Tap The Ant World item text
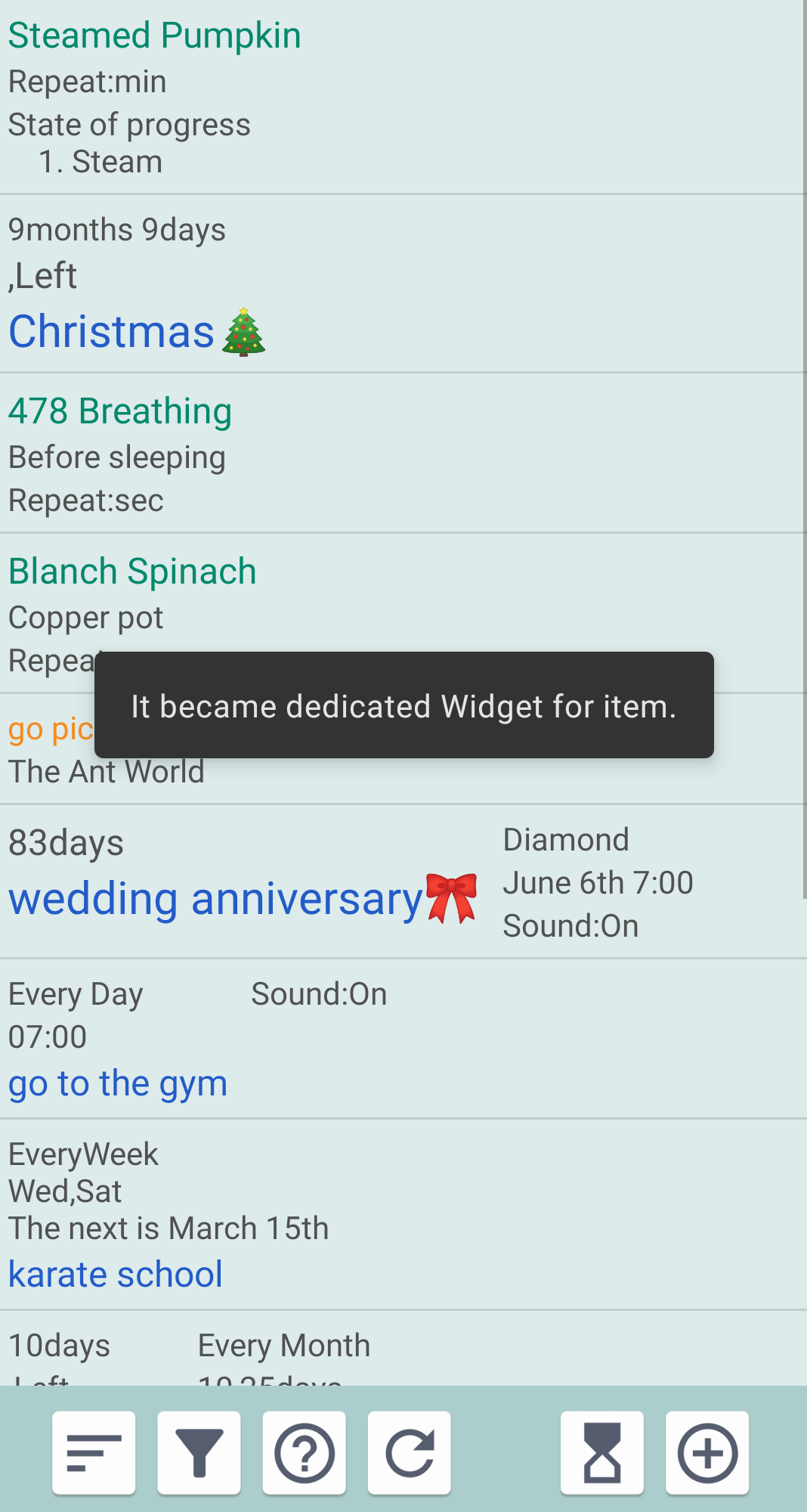Image resolution: width=807 pixels, height=1512 pixels. pyautogui.click(x=107, y=773)
